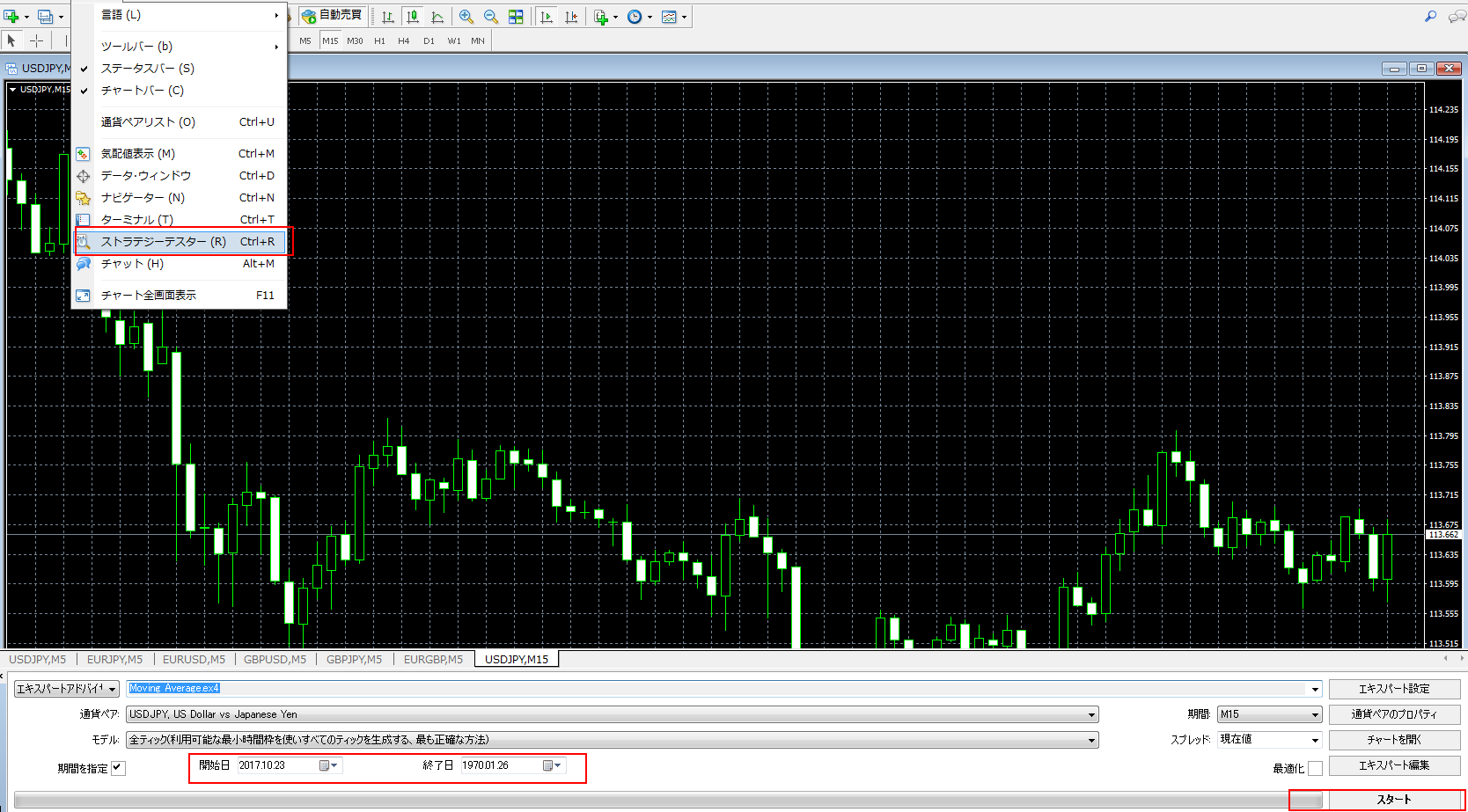Click the スタート button
The image size is (1468, 812).
pos(1394,800)
